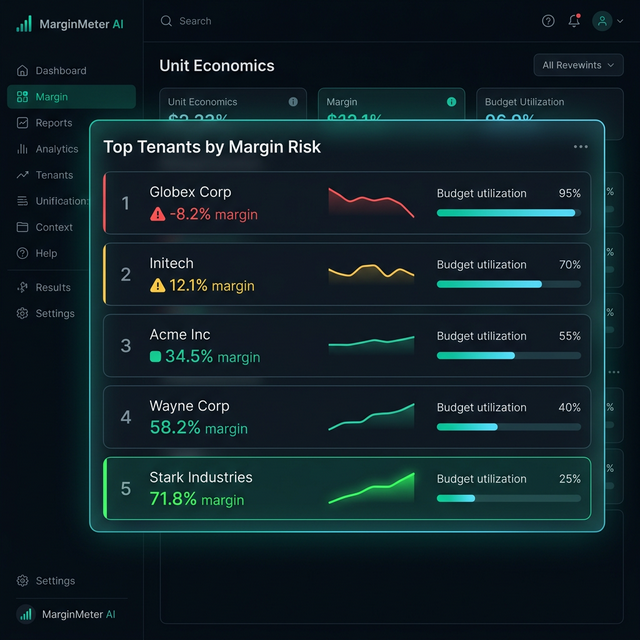Go to Dashboard menu item
Viewport: 640px width, 640px height.
61,71
